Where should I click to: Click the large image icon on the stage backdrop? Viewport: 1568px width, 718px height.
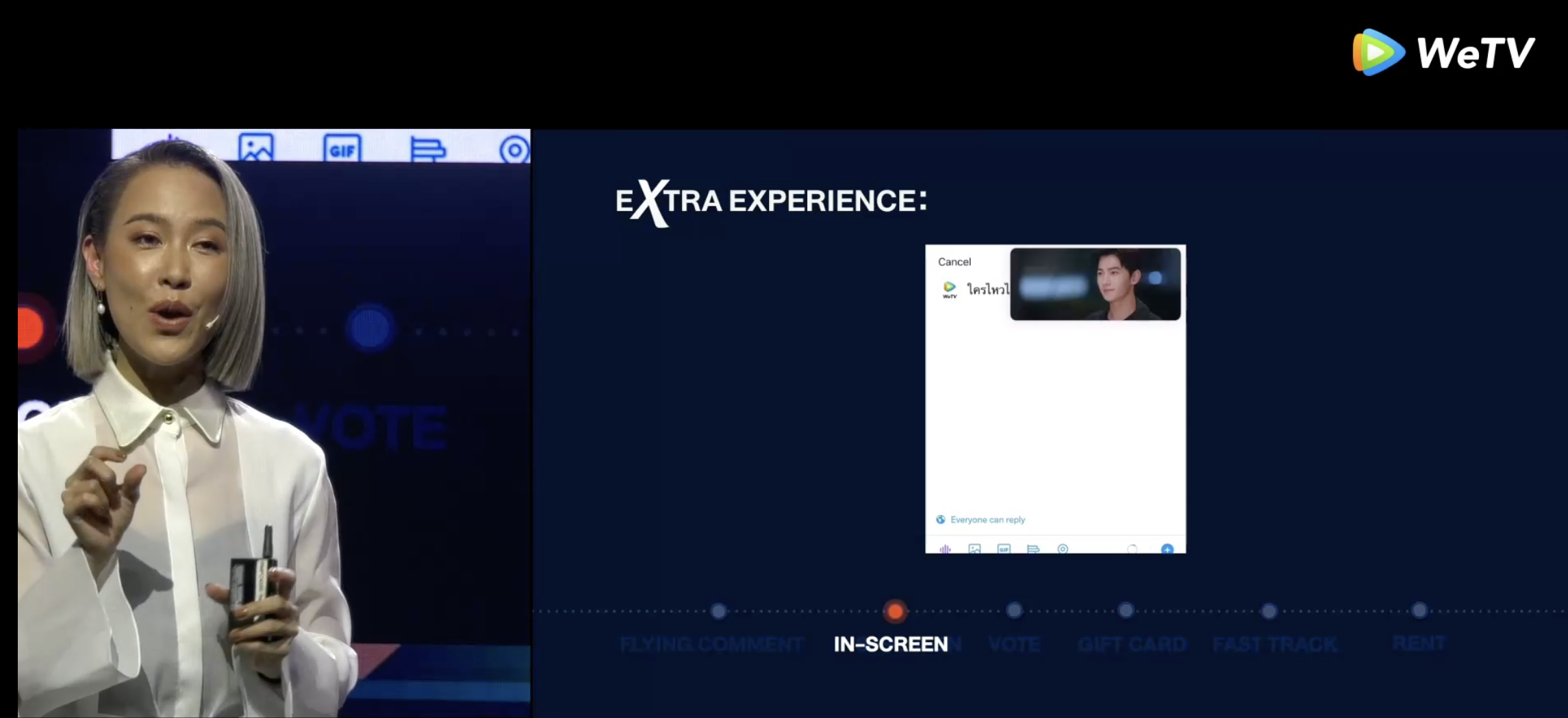point(256,147)
